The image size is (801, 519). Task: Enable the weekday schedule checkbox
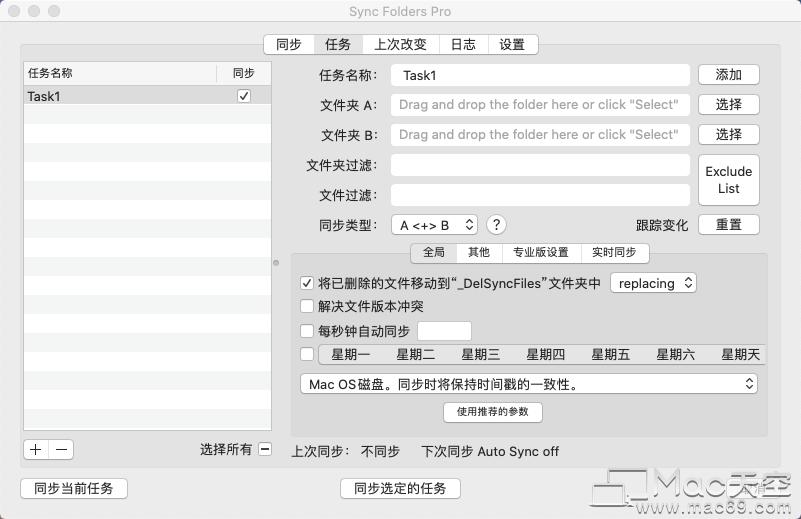tap(307, 354)
